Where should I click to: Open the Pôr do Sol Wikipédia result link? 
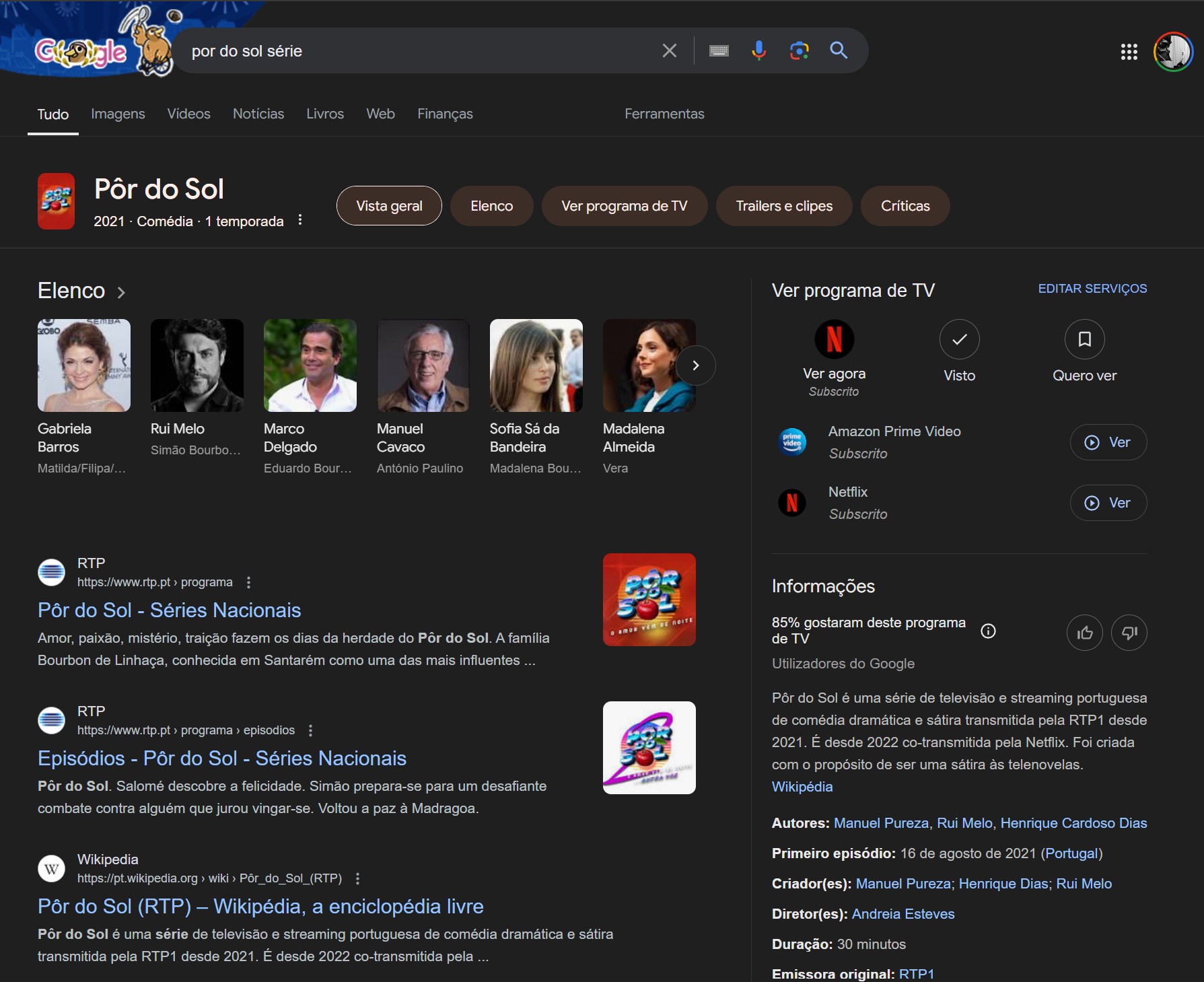click(x=260, y=906)
